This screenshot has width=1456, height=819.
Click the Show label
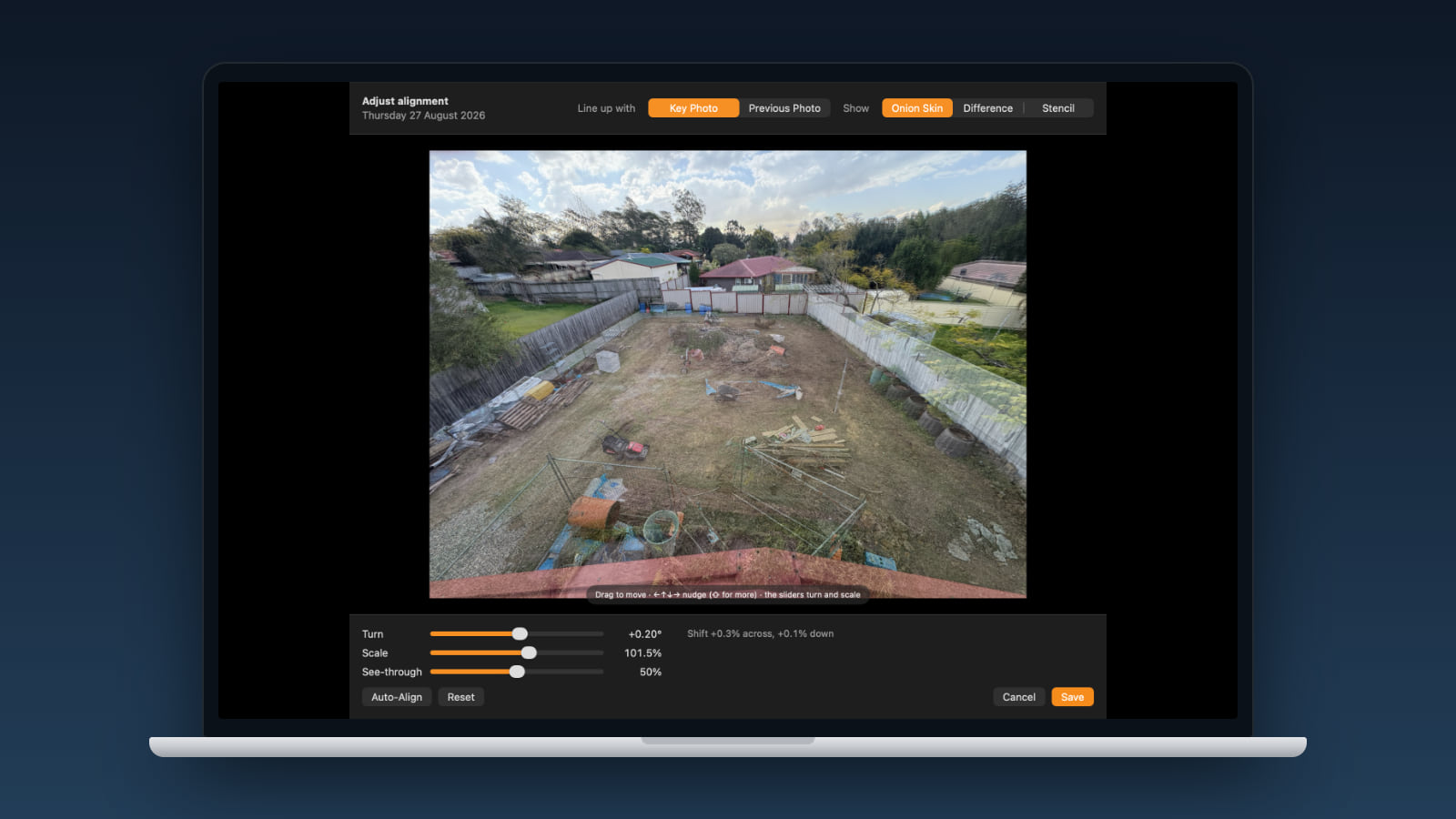coord(855,108)
